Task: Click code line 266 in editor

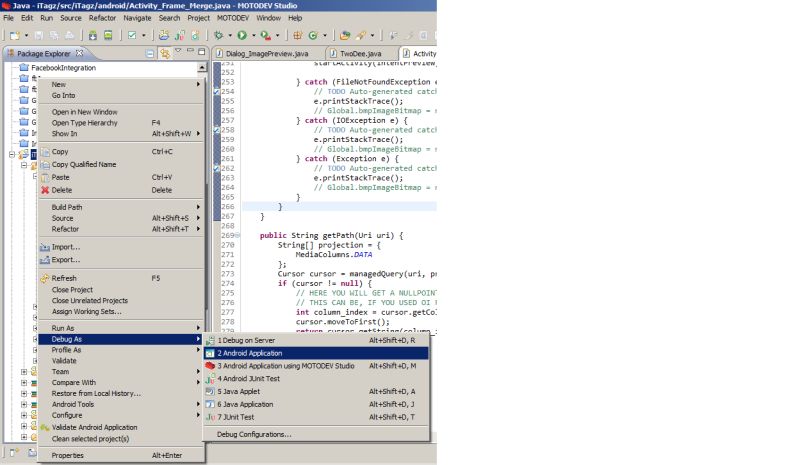Action: pyautogui.click(x=339, y=207)
